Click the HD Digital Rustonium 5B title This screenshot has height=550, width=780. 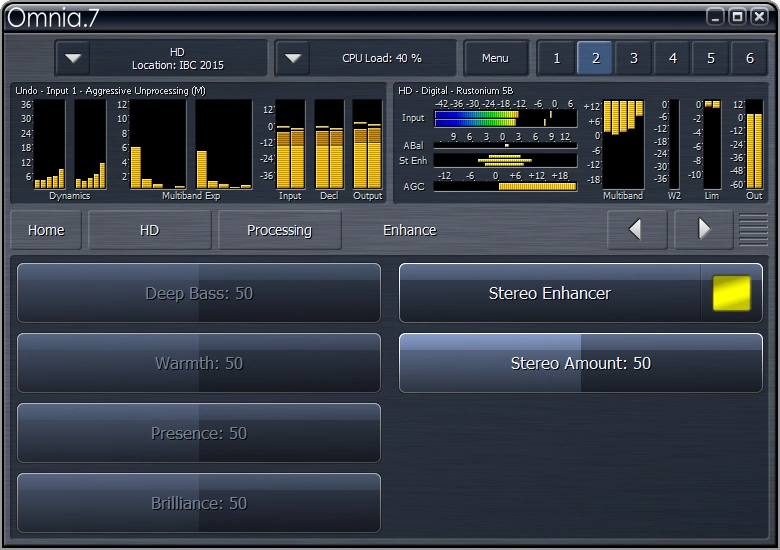(x=456, y=91)
